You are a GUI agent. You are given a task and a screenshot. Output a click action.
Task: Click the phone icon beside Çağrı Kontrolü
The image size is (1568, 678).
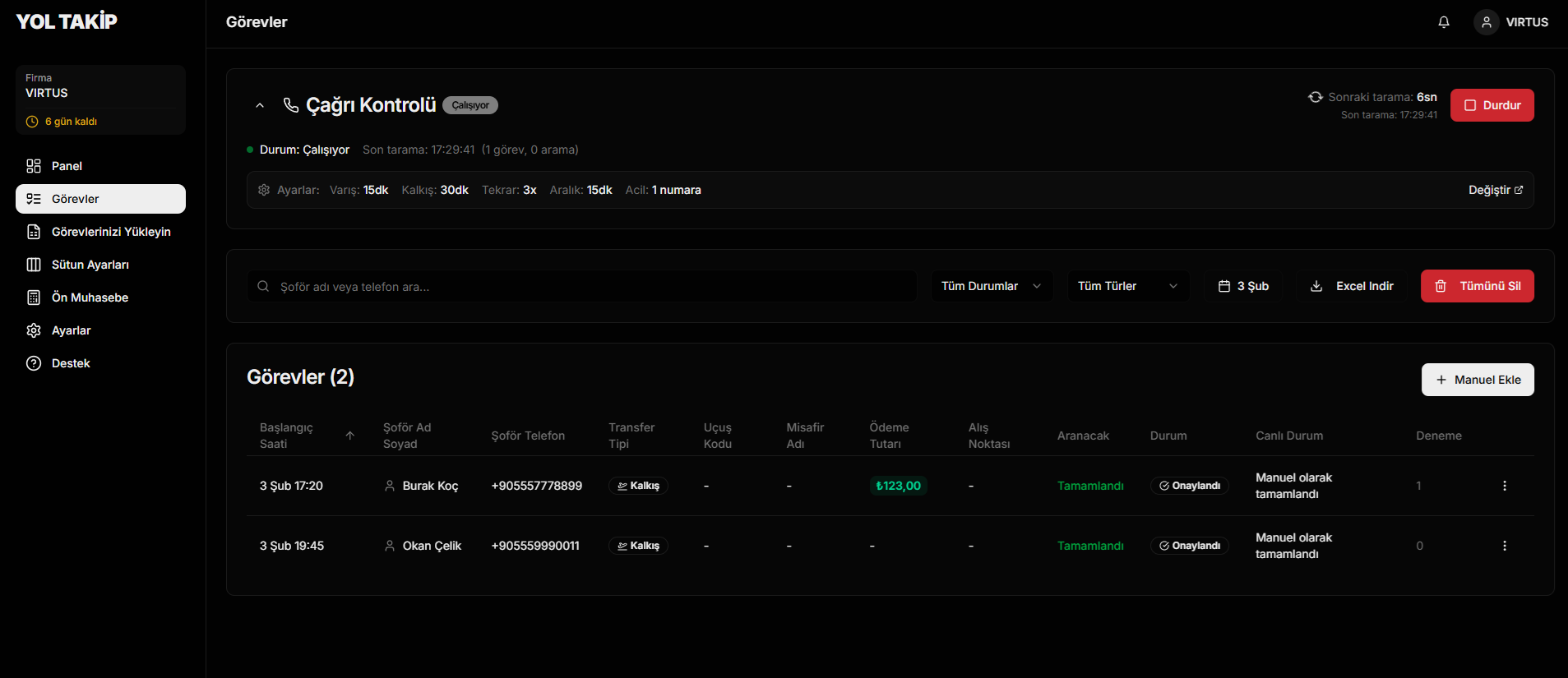coord(290,105)
